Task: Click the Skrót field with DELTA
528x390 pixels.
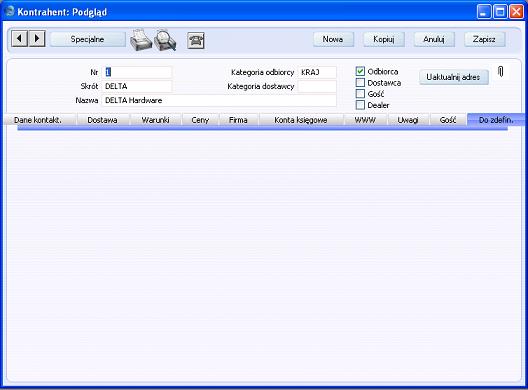Action: click(x=137, y=86)
